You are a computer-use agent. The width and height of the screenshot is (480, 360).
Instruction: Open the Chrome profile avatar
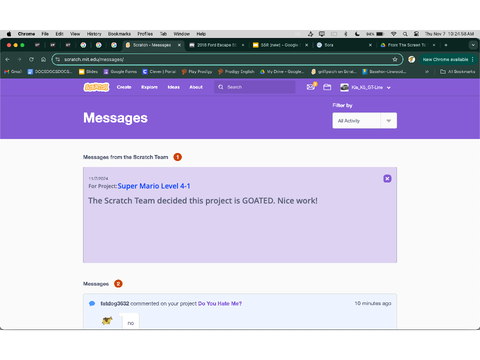(x=412, y=59)
